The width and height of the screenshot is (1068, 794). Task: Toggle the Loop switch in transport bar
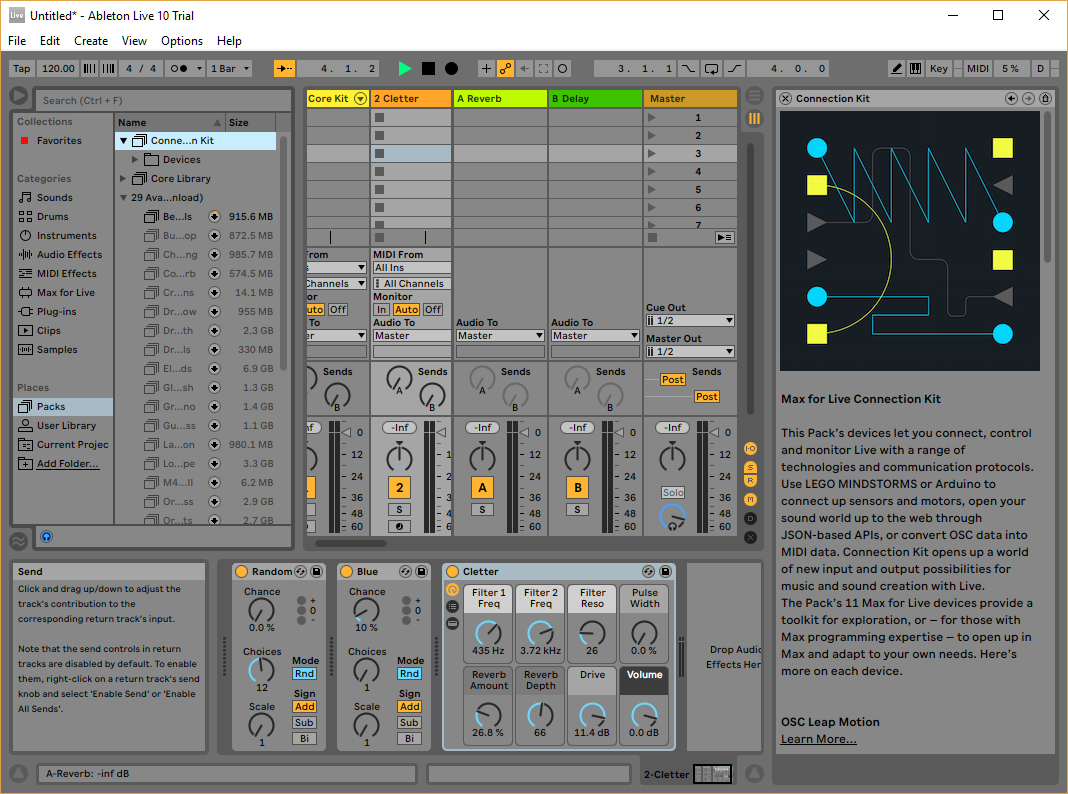(711, 68)
